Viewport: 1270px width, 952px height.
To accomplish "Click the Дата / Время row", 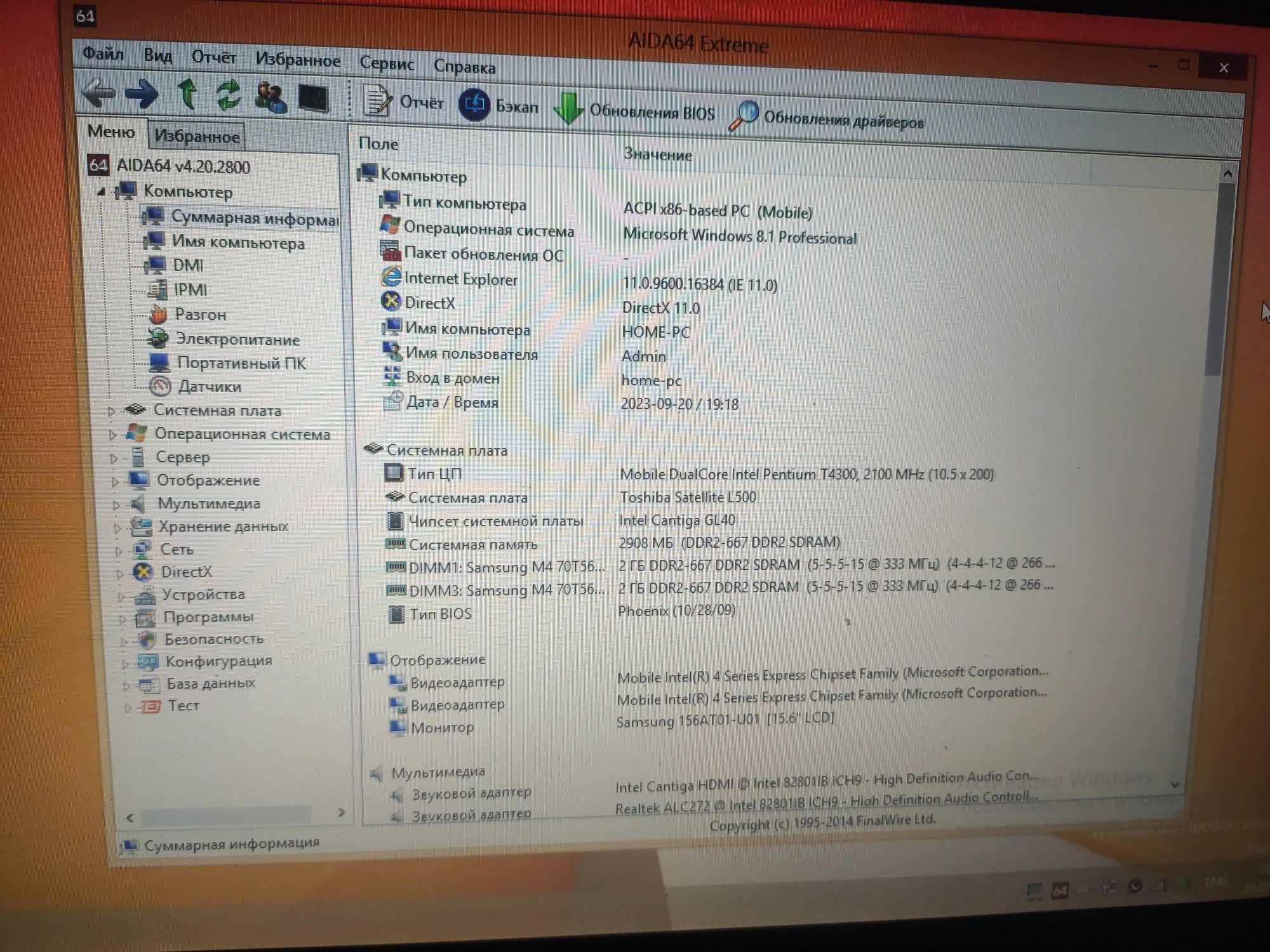I will [x=561, y=403].
